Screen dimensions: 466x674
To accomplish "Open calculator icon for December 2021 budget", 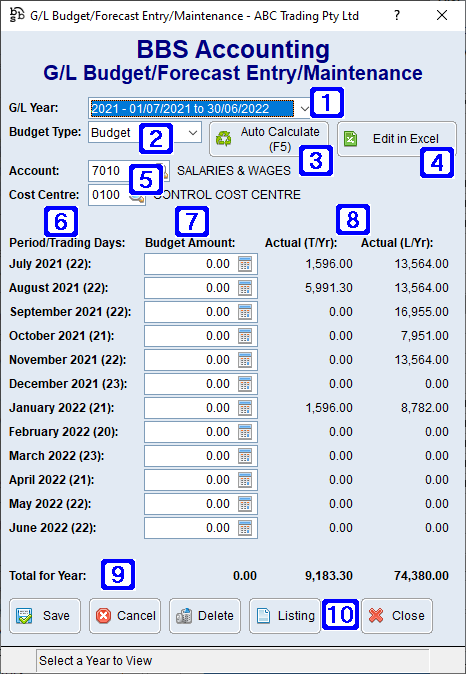I will click(245, 384).
